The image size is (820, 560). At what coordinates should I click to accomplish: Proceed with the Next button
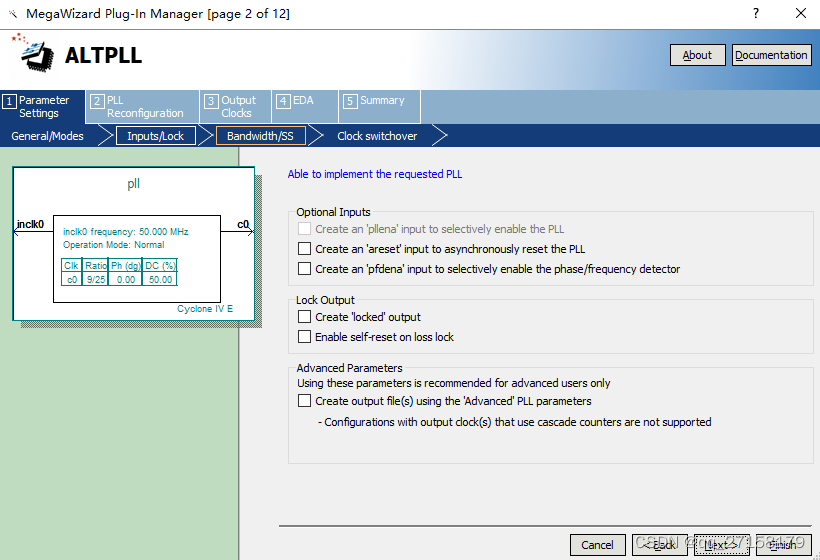click(x=722, y=545)
